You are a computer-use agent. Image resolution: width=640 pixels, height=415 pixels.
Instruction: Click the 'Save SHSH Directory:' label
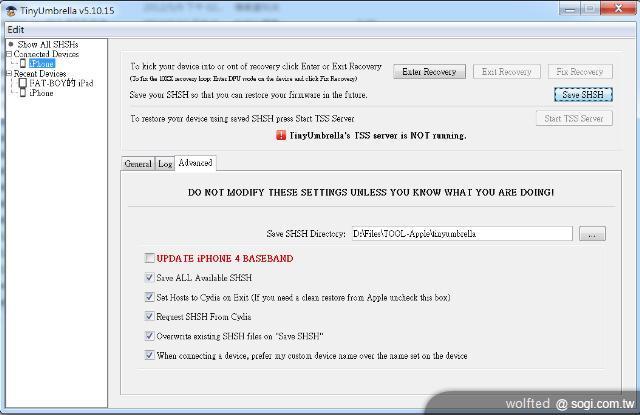306,234
